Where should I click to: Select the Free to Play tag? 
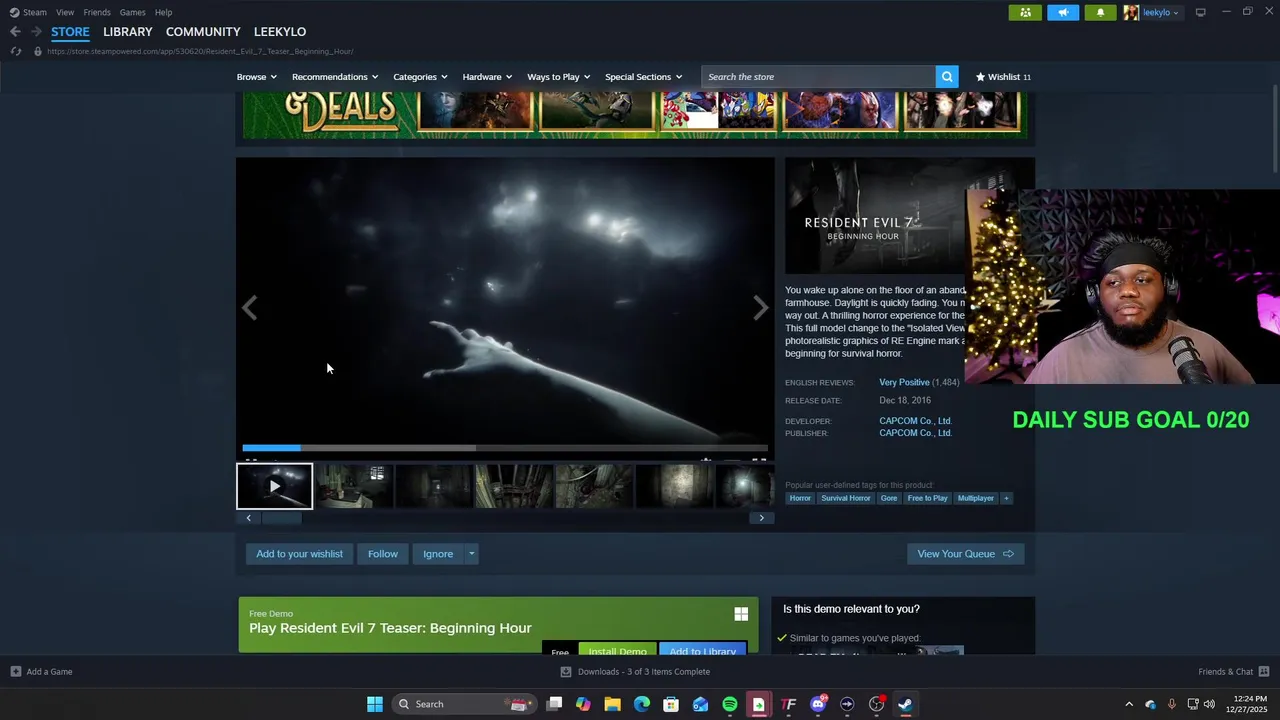click(x=927, y=498)
